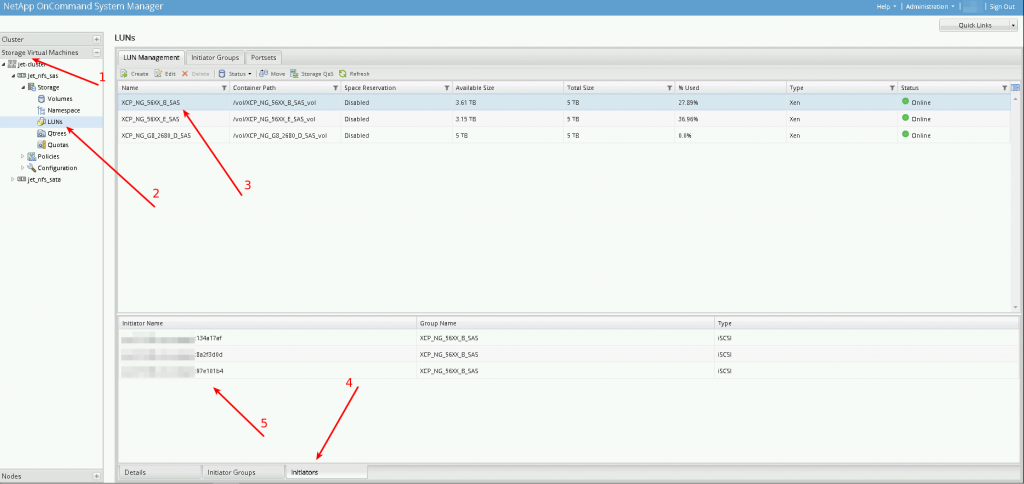Expand the Configuration tree node
This screenshot has height=484, width=1024.
(23, 168)
